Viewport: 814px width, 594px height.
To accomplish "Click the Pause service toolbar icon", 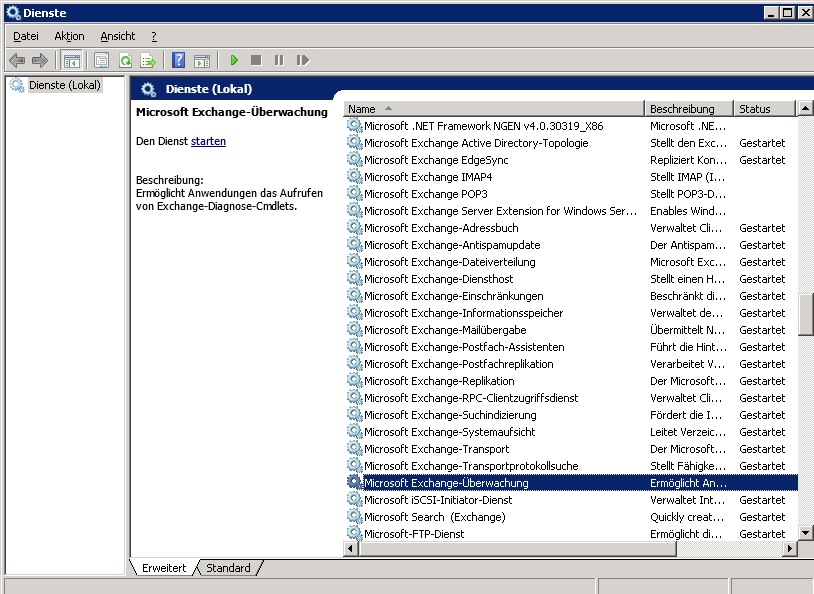I will tap(279, 60).
